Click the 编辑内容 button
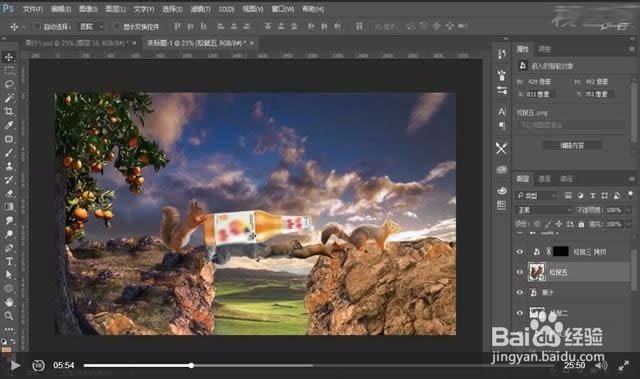Viewport: 640px width, 379px height. click(572, 145)
